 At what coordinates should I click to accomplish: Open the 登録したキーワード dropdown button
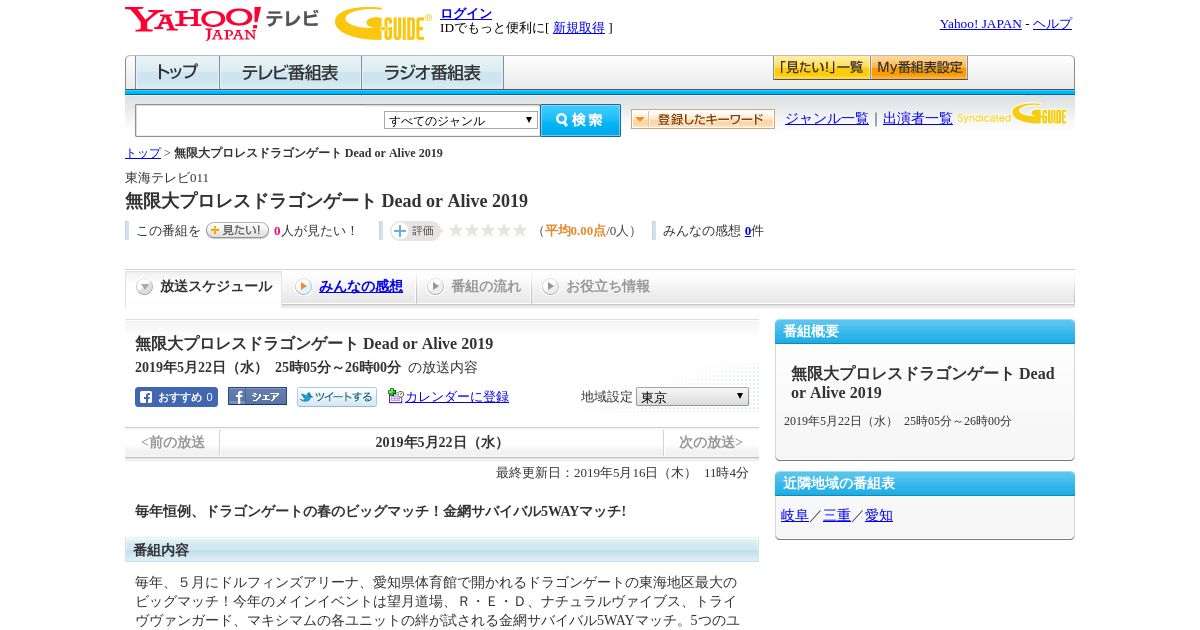pos(703,119)
